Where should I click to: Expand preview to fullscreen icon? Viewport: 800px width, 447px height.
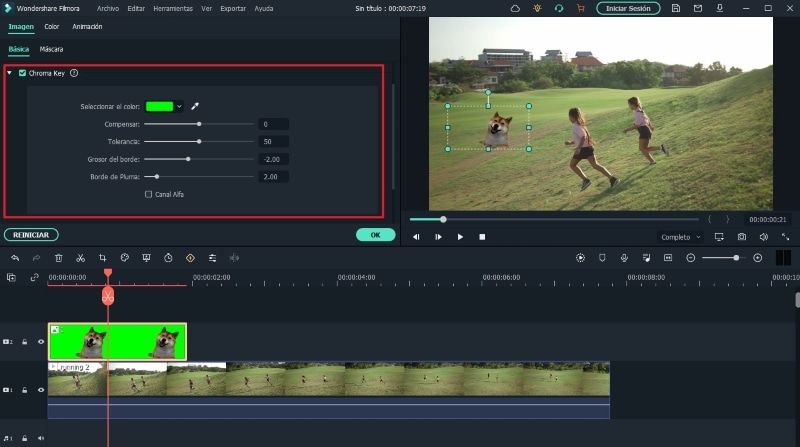pos(785,237)
